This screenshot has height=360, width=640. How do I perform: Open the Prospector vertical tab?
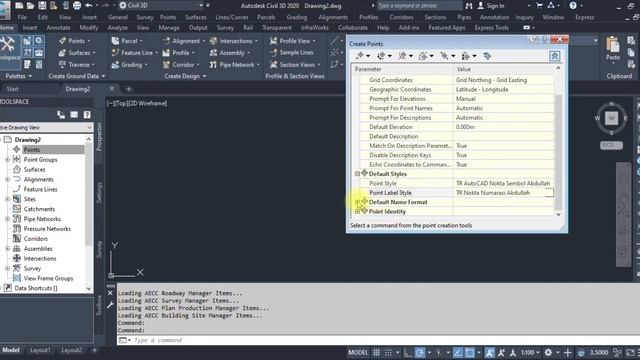[x=99, y=137]
